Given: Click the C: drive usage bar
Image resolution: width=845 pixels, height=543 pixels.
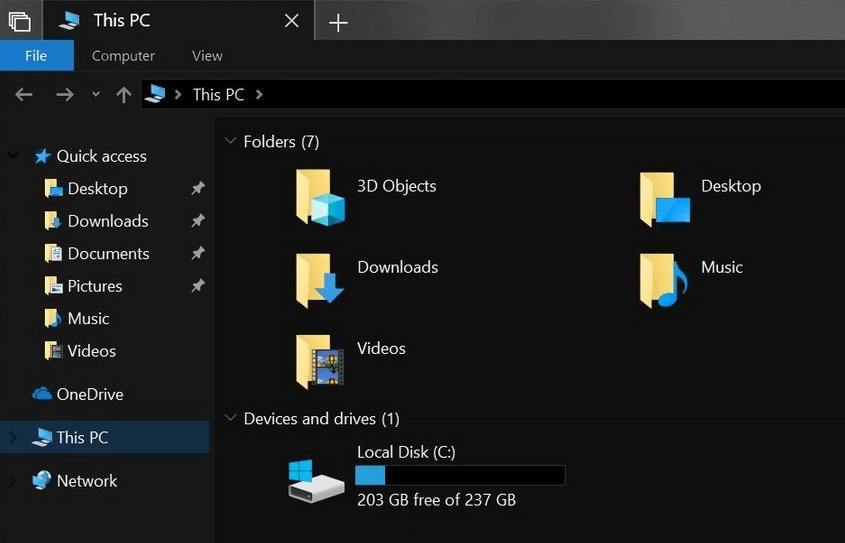Looking at the screenshot, I should [460, 476].
